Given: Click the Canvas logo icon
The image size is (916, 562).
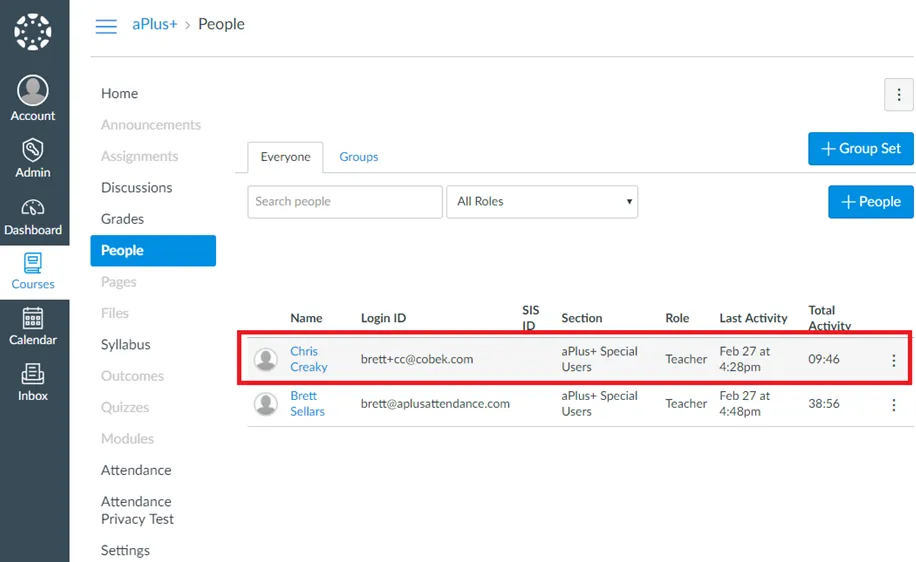Looking at the screenshot, I should [33, 32].
